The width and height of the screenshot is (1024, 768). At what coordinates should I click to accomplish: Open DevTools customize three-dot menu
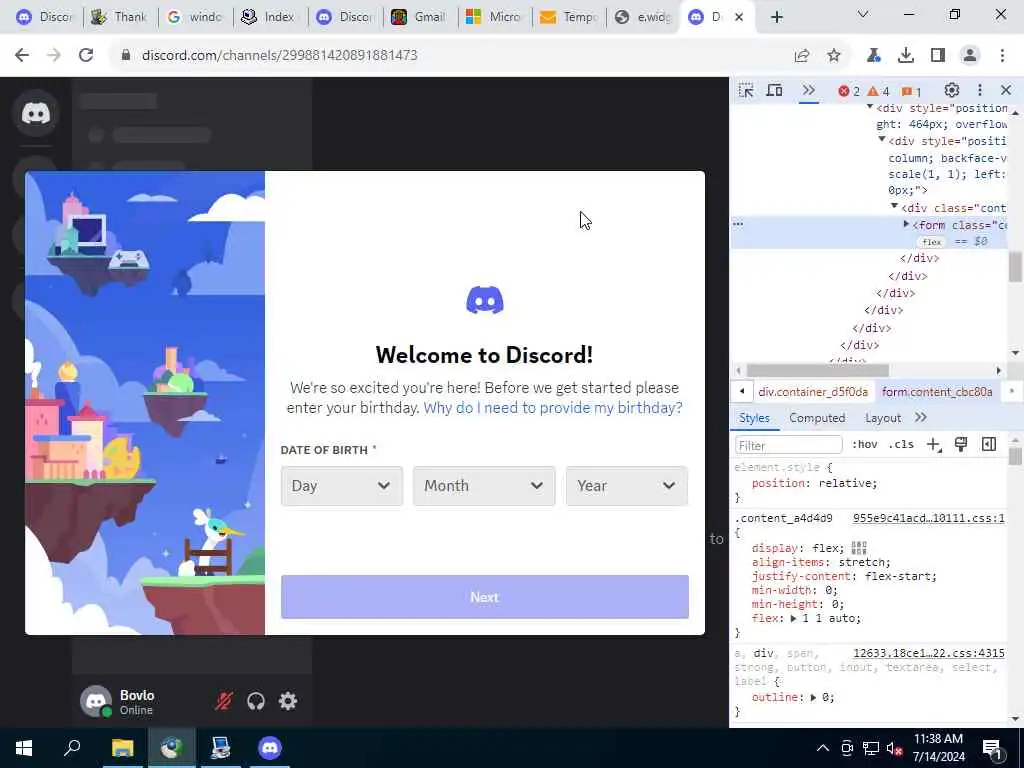[x=980, y=90]
